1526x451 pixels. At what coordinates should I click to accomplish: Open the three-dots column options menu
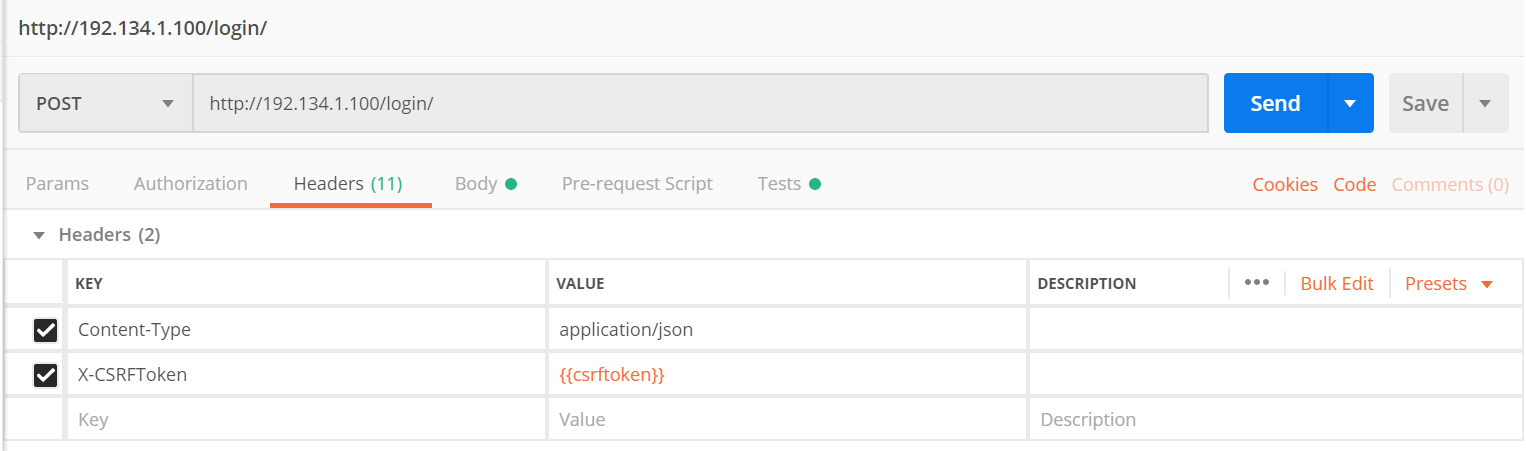point(1256,283)
